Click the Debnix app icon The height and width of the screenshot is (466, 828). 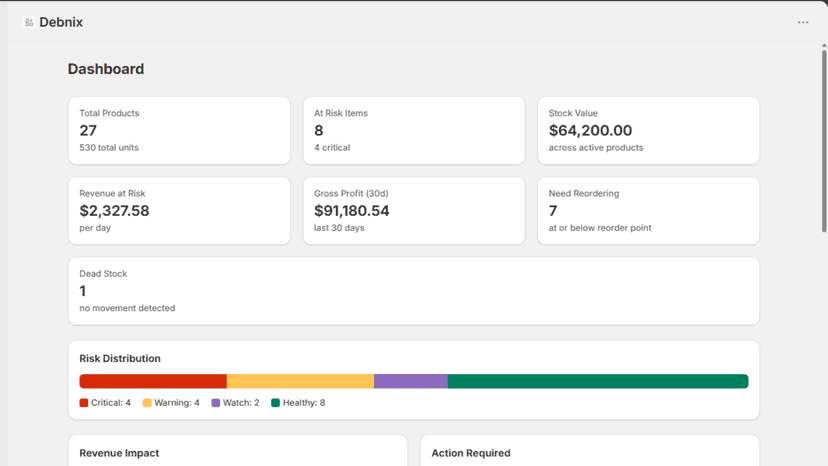(29, 22)
